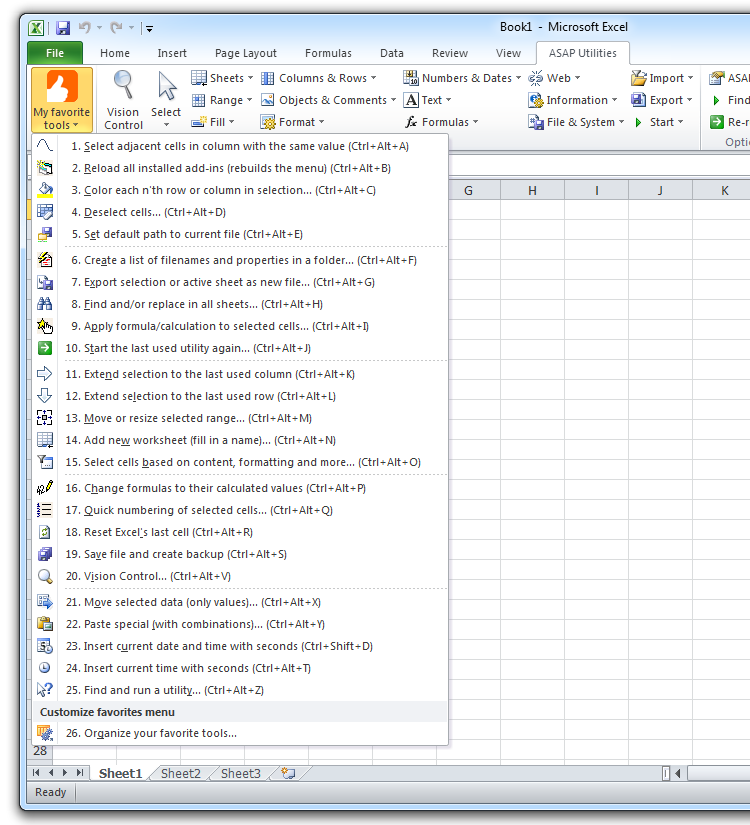This screenshot has width=750, height=825.
Task: Open the Review ribbon tab
Action: pos(450,53)
